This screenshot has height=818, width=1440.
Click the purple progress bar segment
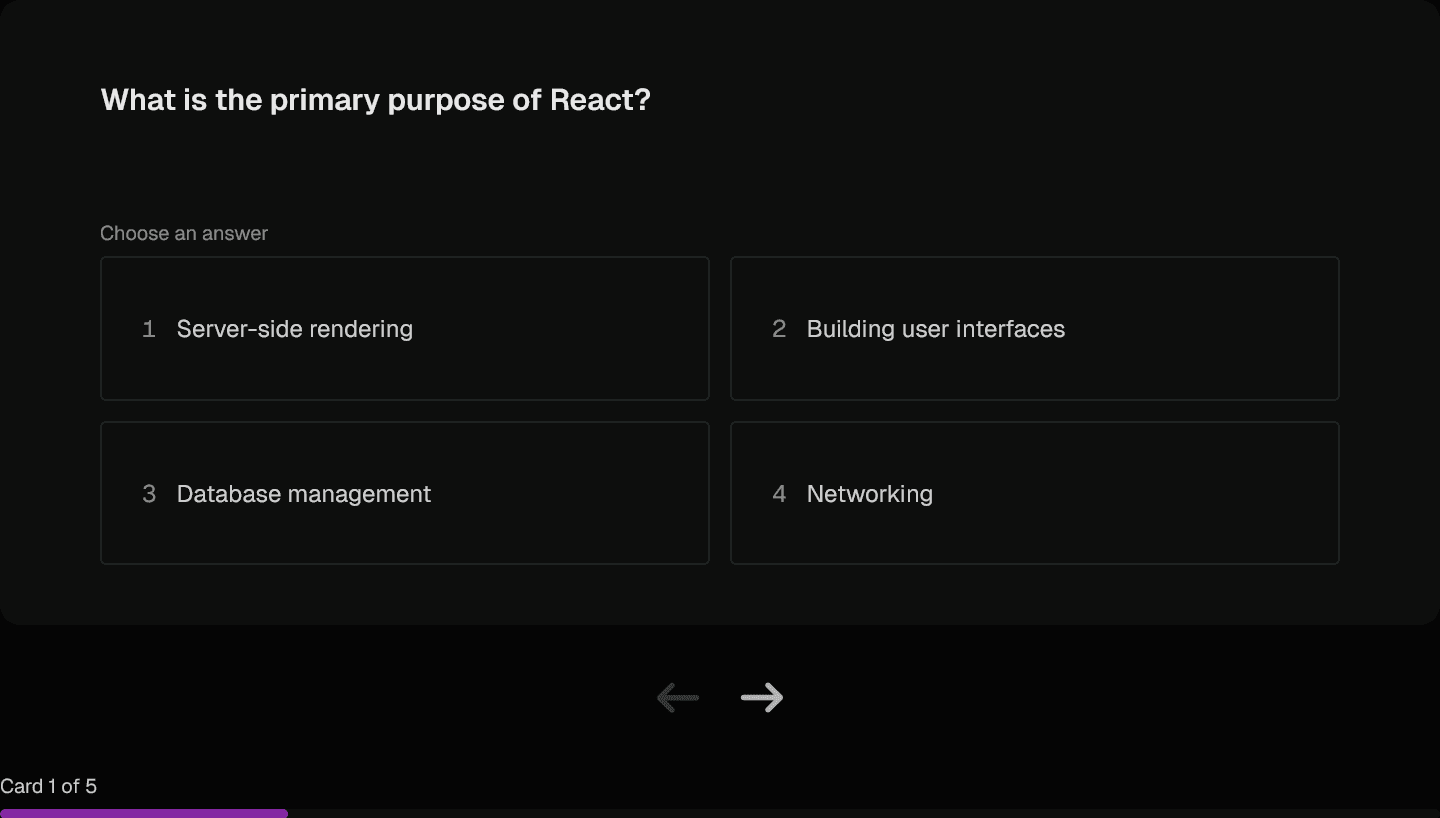[143, 813]
